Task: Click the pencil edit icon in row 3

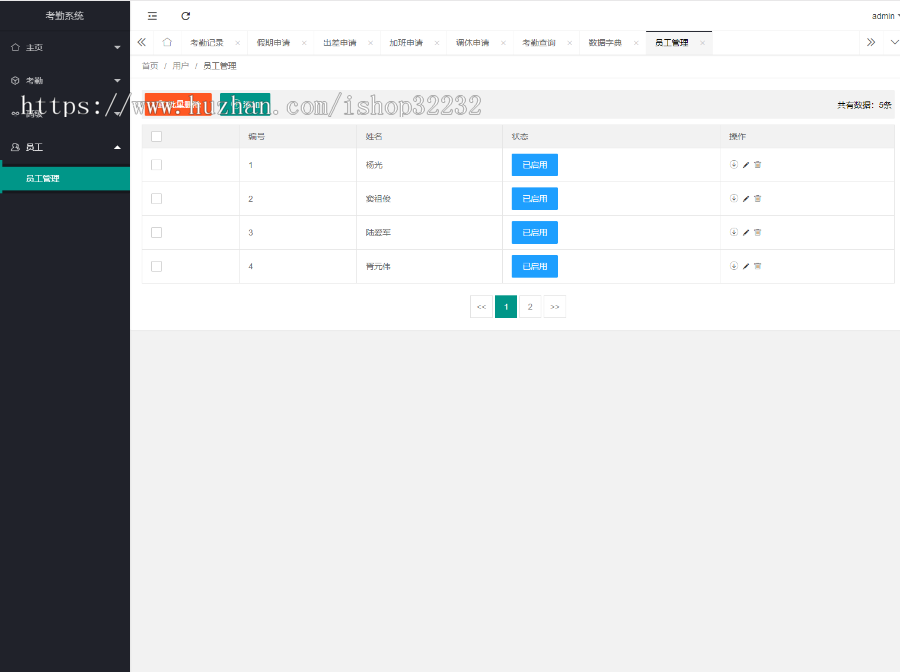Action: point(746,232)
